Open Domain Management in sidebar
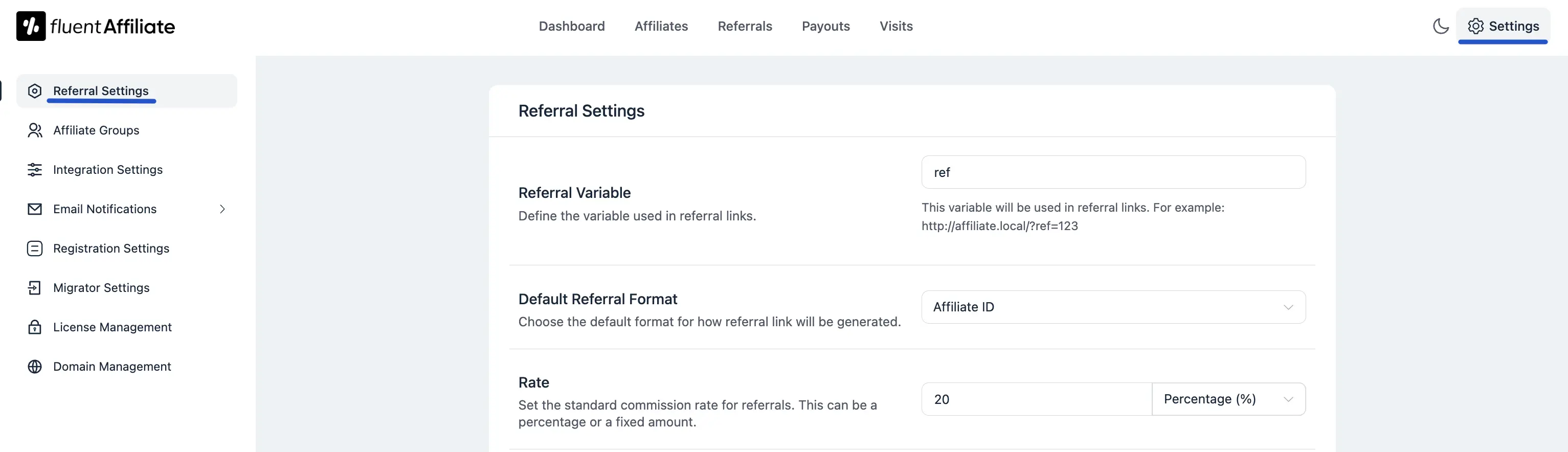 tap(127, 367)
